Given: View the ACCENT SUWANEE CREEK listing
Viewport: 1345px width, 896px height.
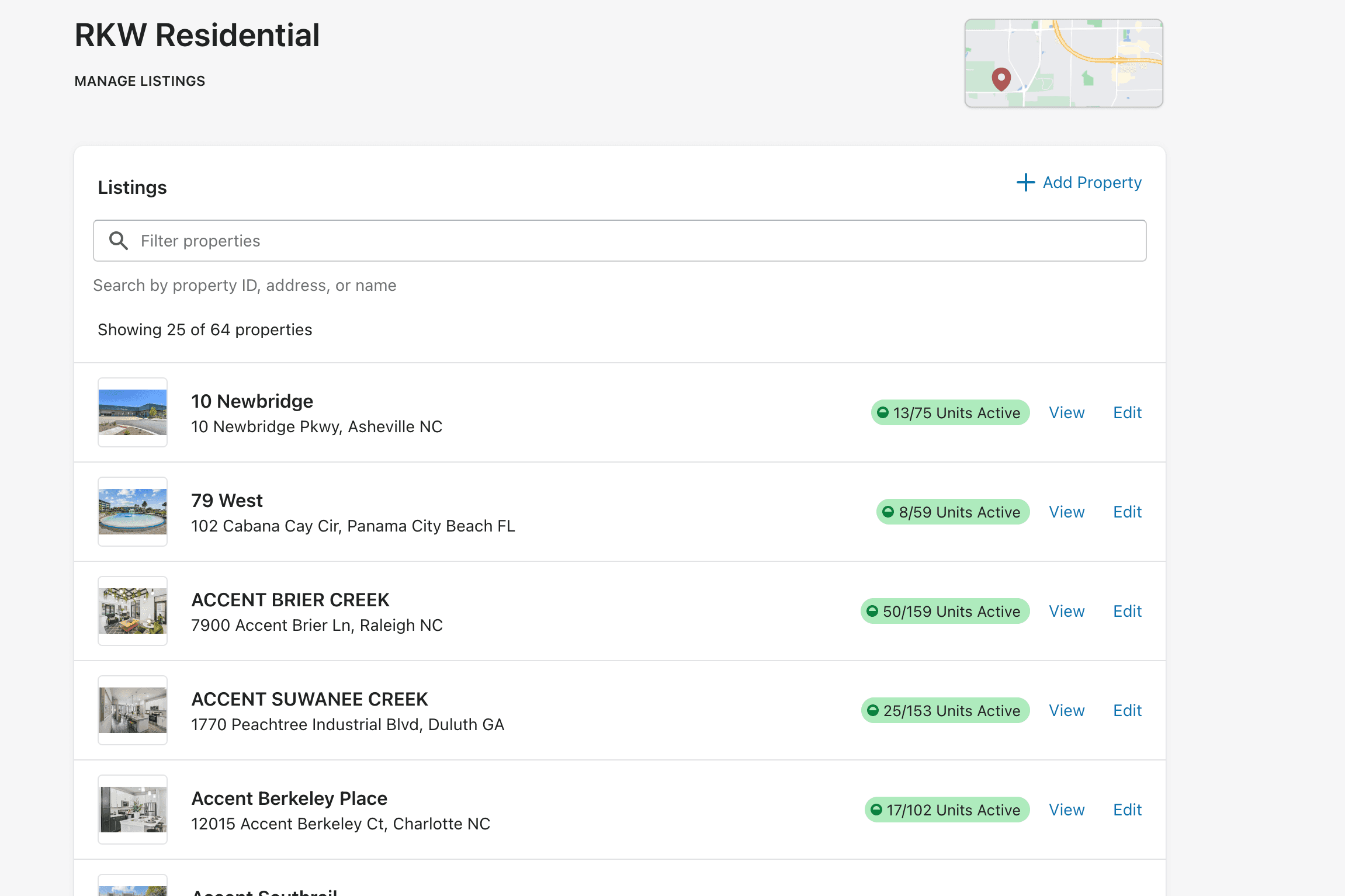Looking at the screenshot, I should click(x=1067, y=711).
